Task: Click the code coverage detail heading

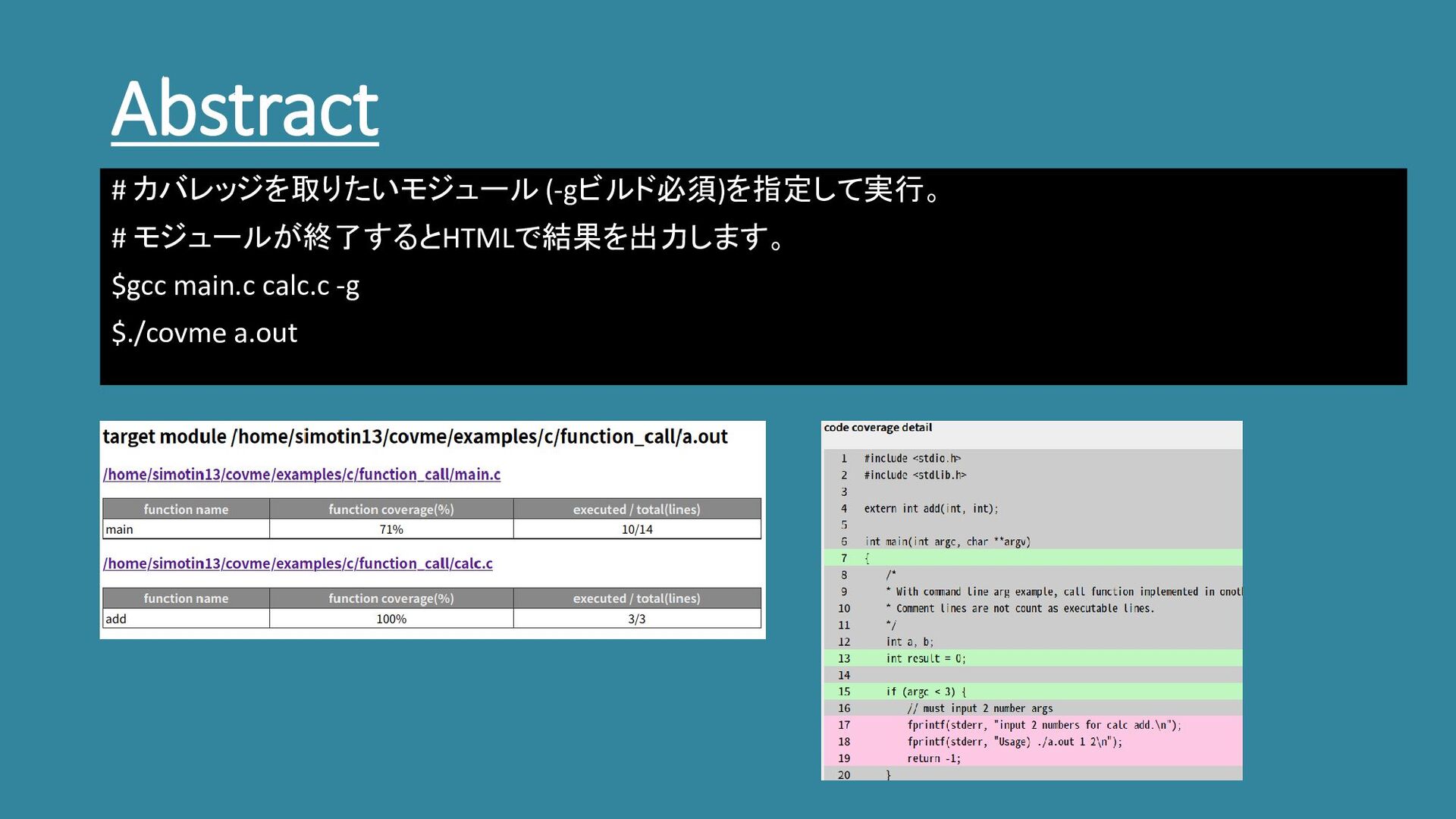Action: click(877, 428)
